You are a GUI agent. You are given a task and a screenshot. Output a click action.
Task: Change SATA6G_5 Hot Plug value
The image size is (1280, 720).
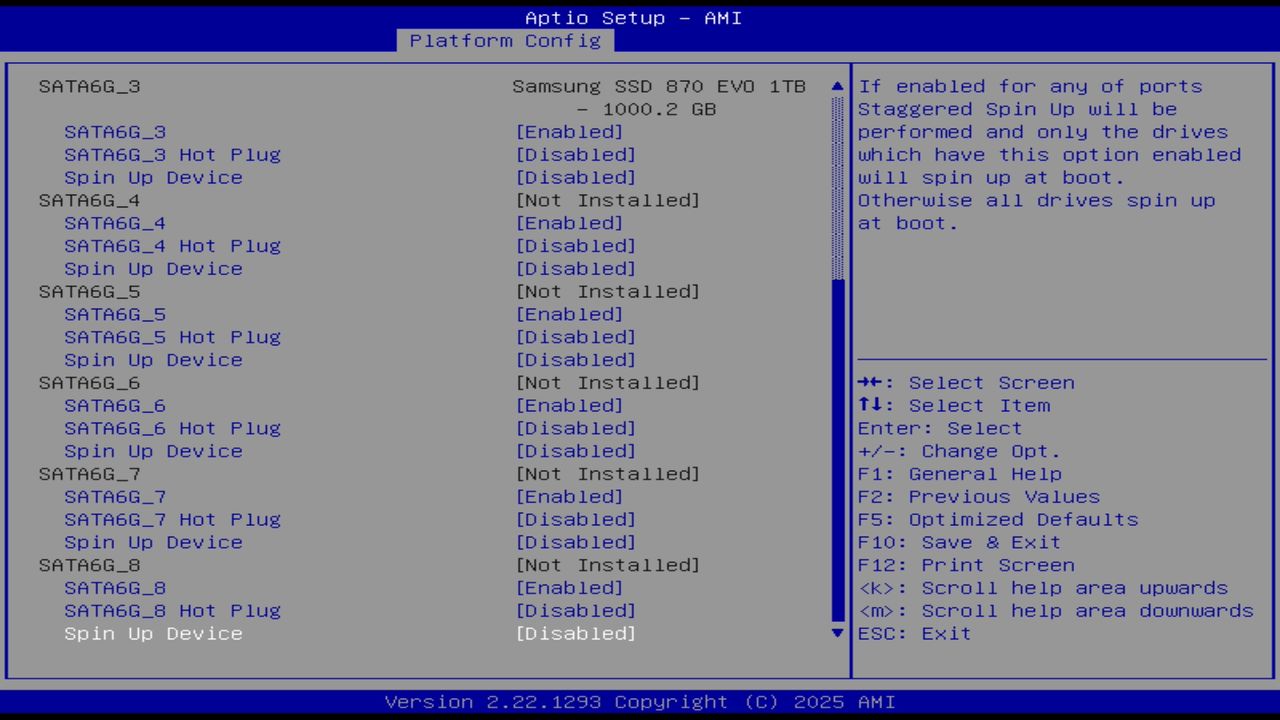[172, 337]
